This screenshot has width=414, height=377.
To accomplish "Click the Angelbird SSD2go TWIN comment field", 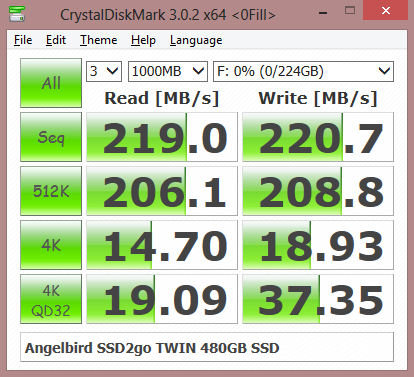I will [207, 347].
